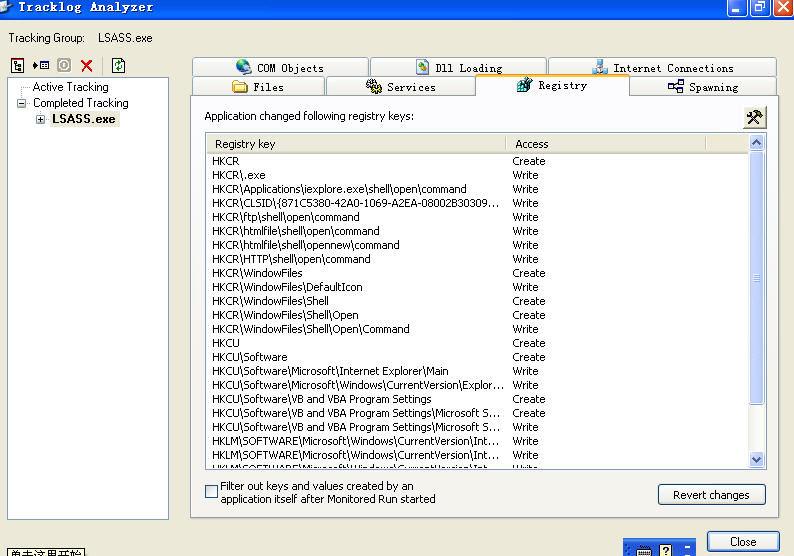Screen dimensions: 794x556
Task: Click the grayed stop tracking icon
Action: pyautogui.click(x=64, y=65)
